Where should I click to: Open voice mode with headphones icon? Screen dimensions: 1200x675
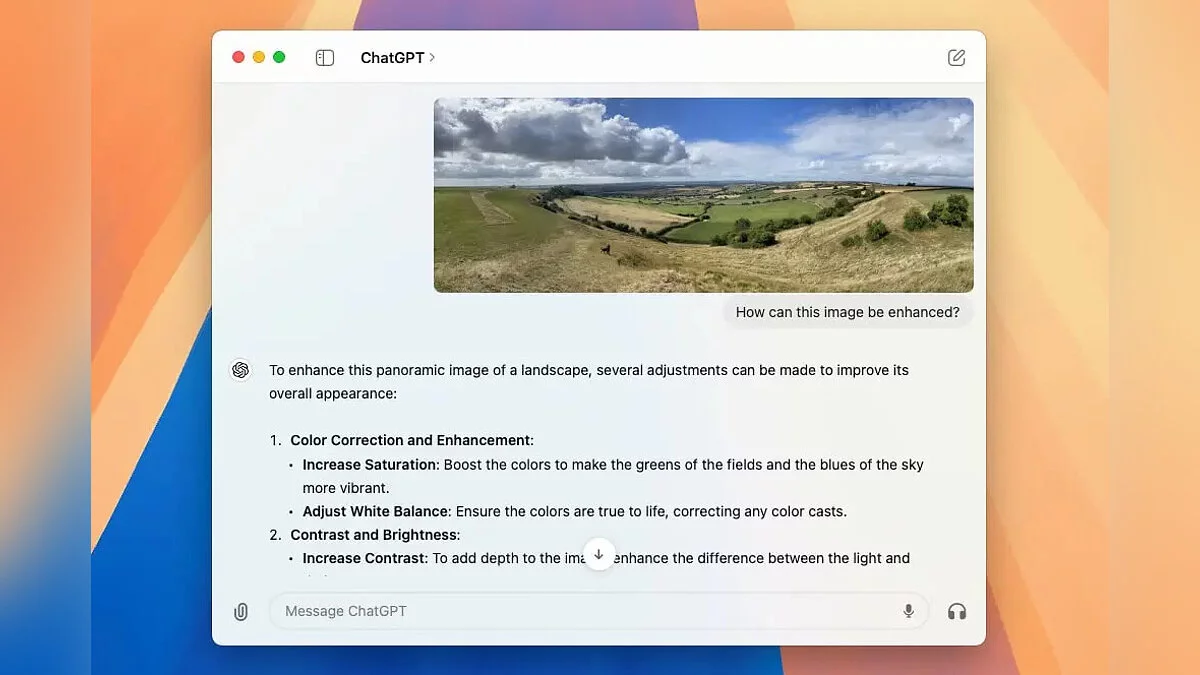click(957, 611)
